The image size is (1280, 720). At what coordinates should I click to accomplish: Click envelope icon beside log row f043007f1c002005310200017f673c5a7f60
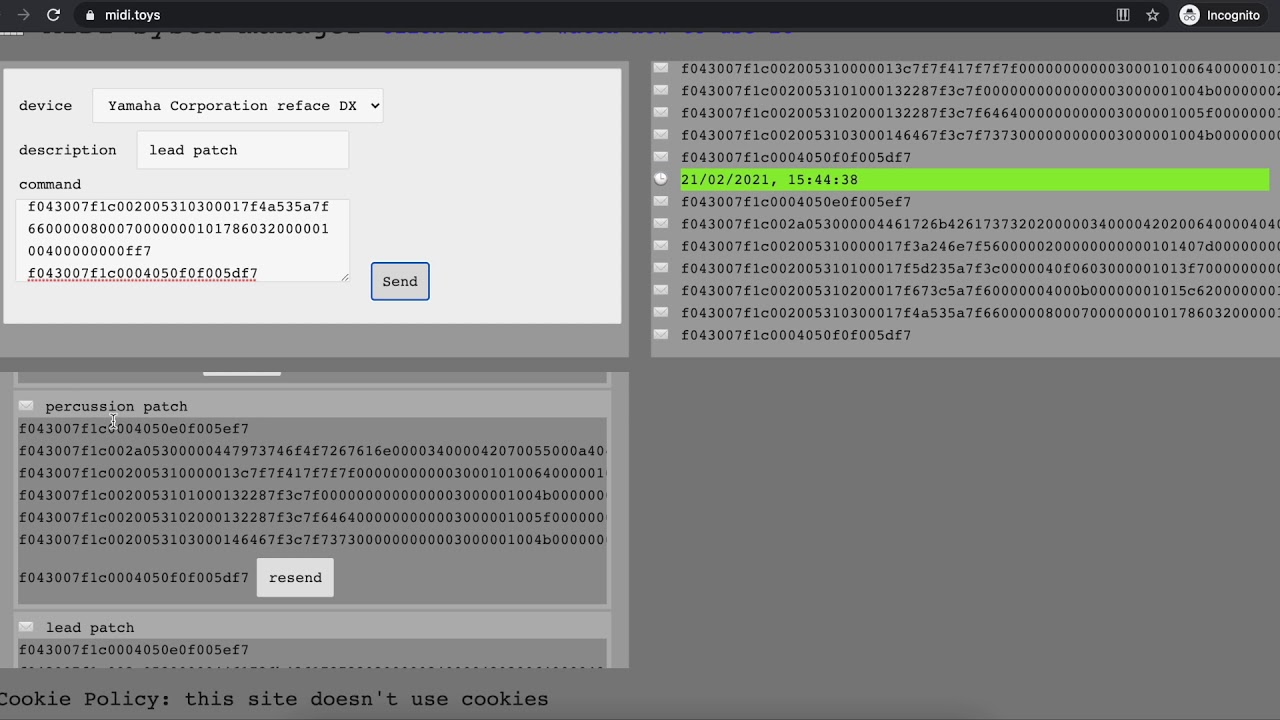[x=661, y=290]
